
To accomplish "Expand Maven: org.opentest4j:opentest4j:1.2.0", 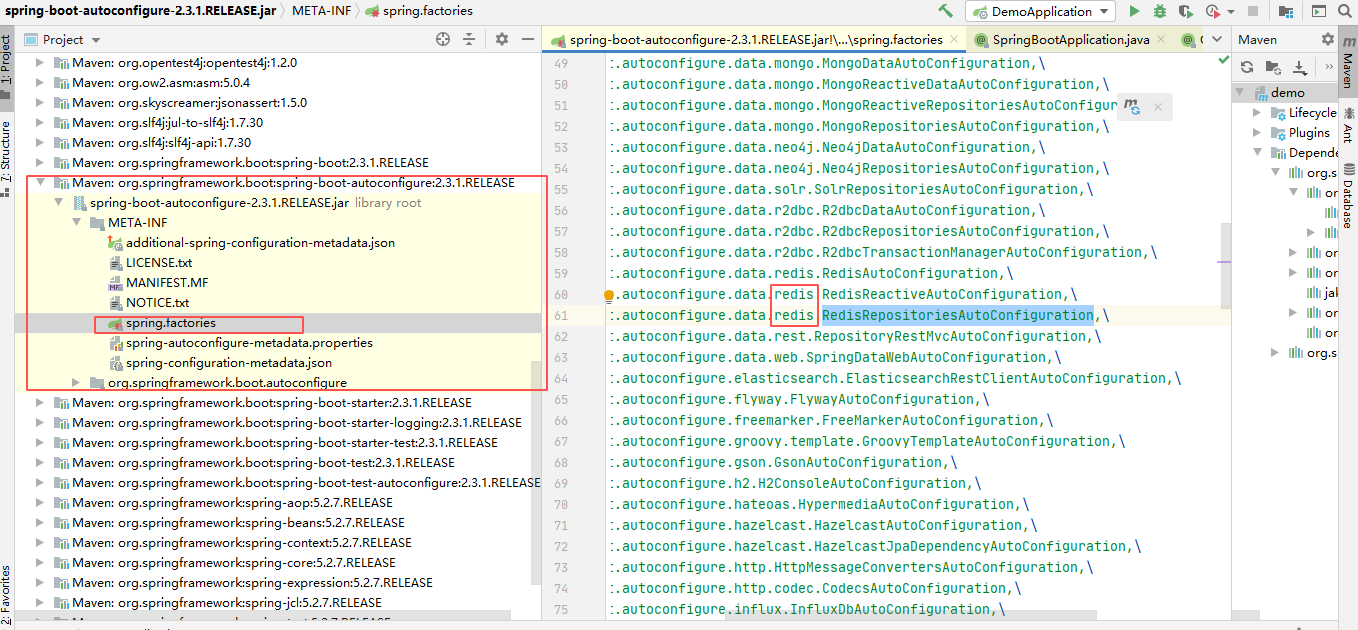I will coord(41,63).
